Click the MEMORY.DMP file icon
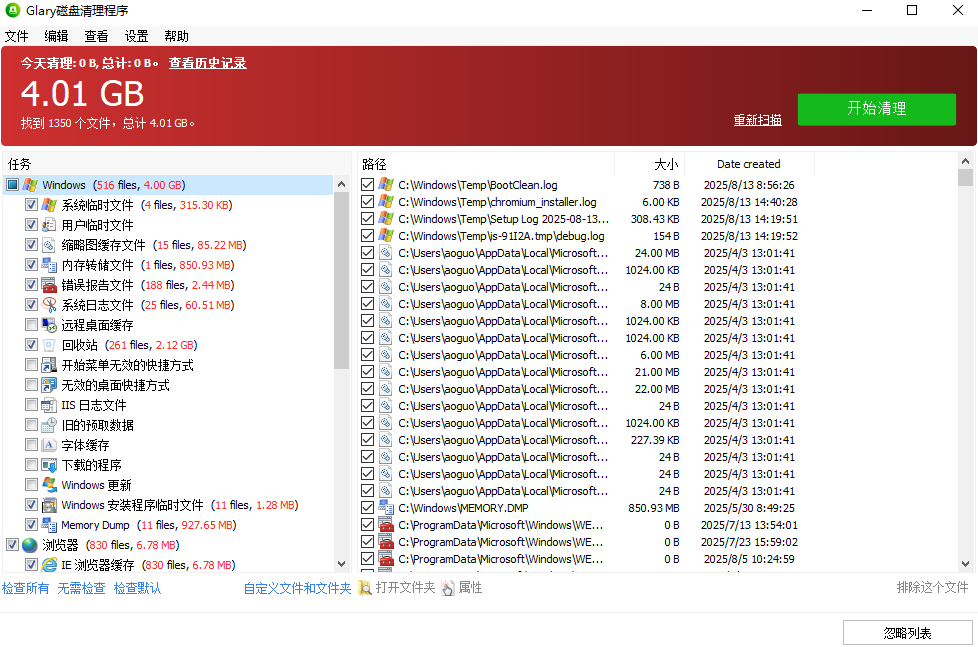 point(386,508)
